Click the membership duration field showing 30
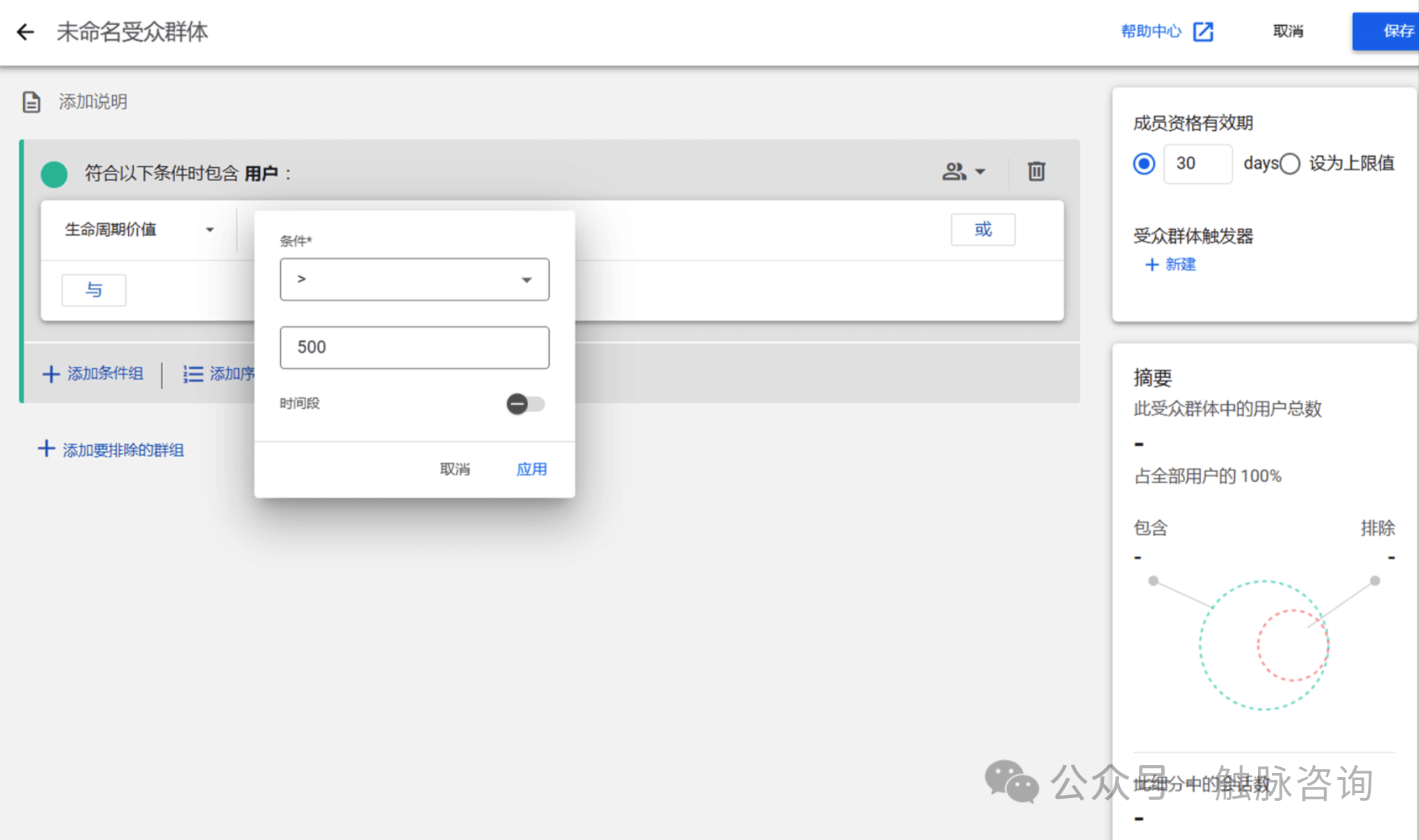The width and height of the screenshot is (1419, 840). click(1198, 164)
